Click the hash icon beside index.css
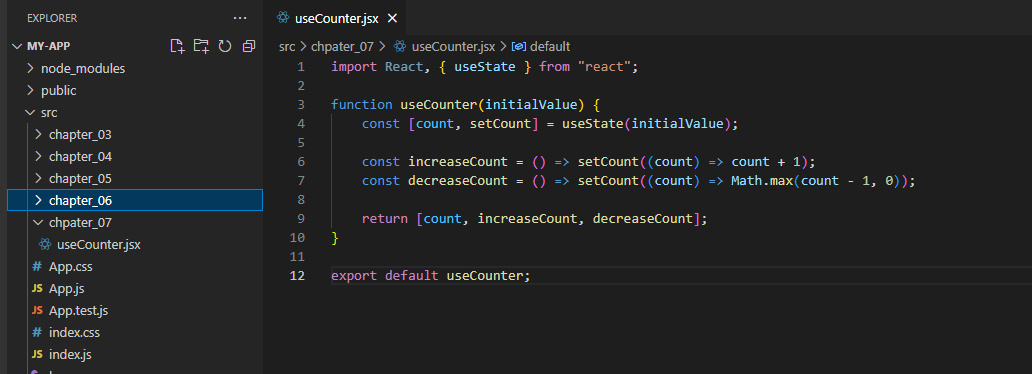This screenshot has width=1032, height=374. [37, 333]
